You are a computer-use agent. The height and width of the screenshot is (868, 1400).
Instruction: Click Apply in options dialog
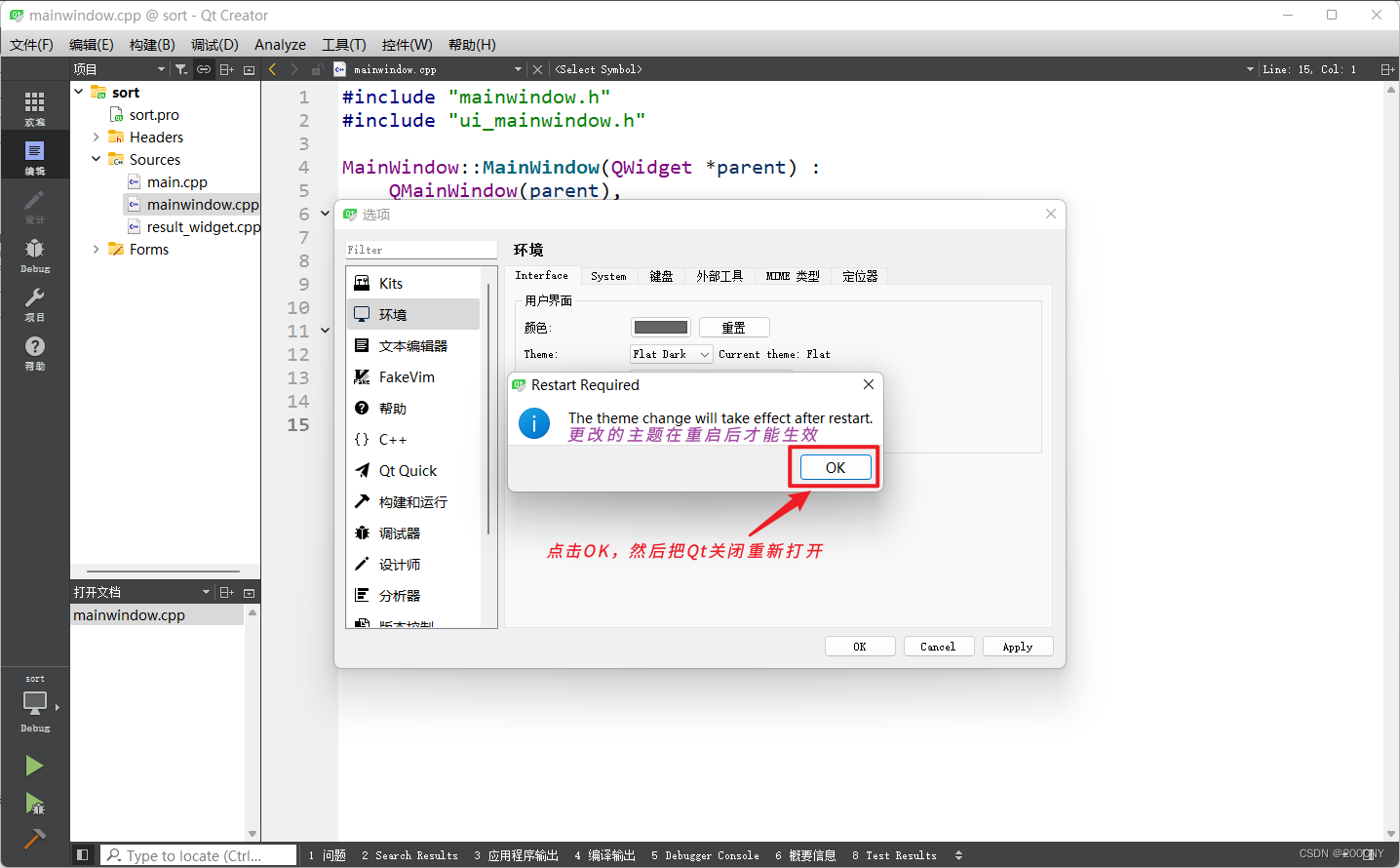point(1018,647)
